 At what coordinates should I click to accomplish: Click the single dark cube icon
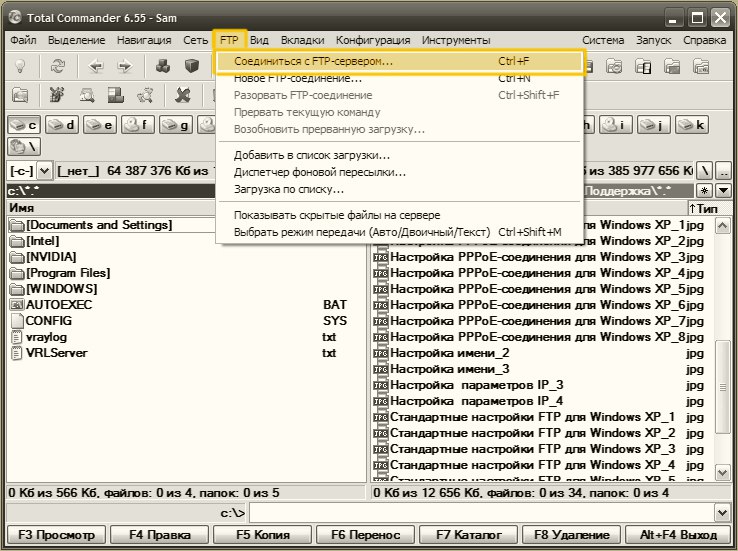(192, 66)
